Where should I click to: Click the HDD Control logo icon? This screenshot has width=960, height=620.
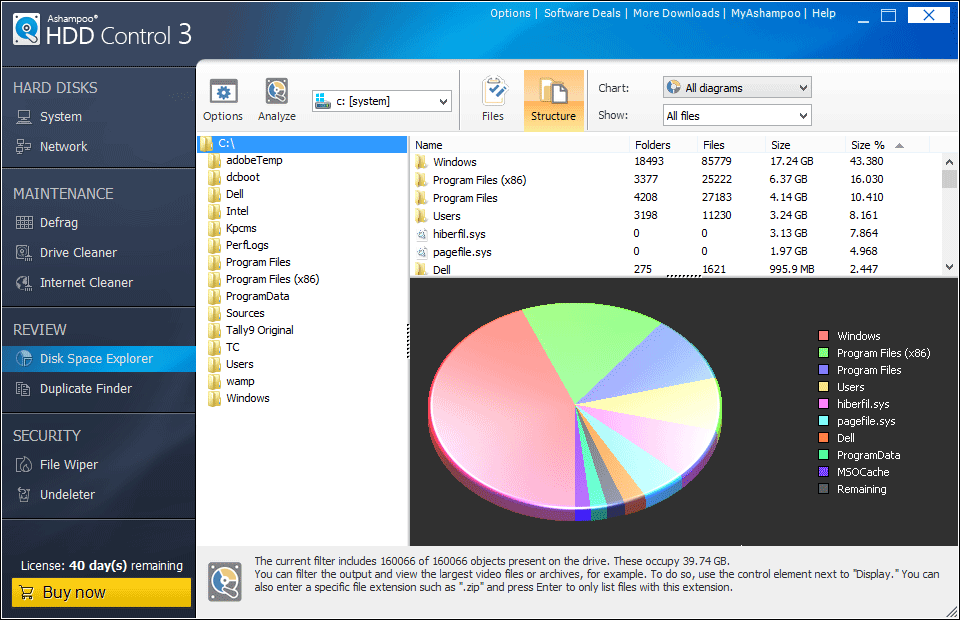coord(26,29)
